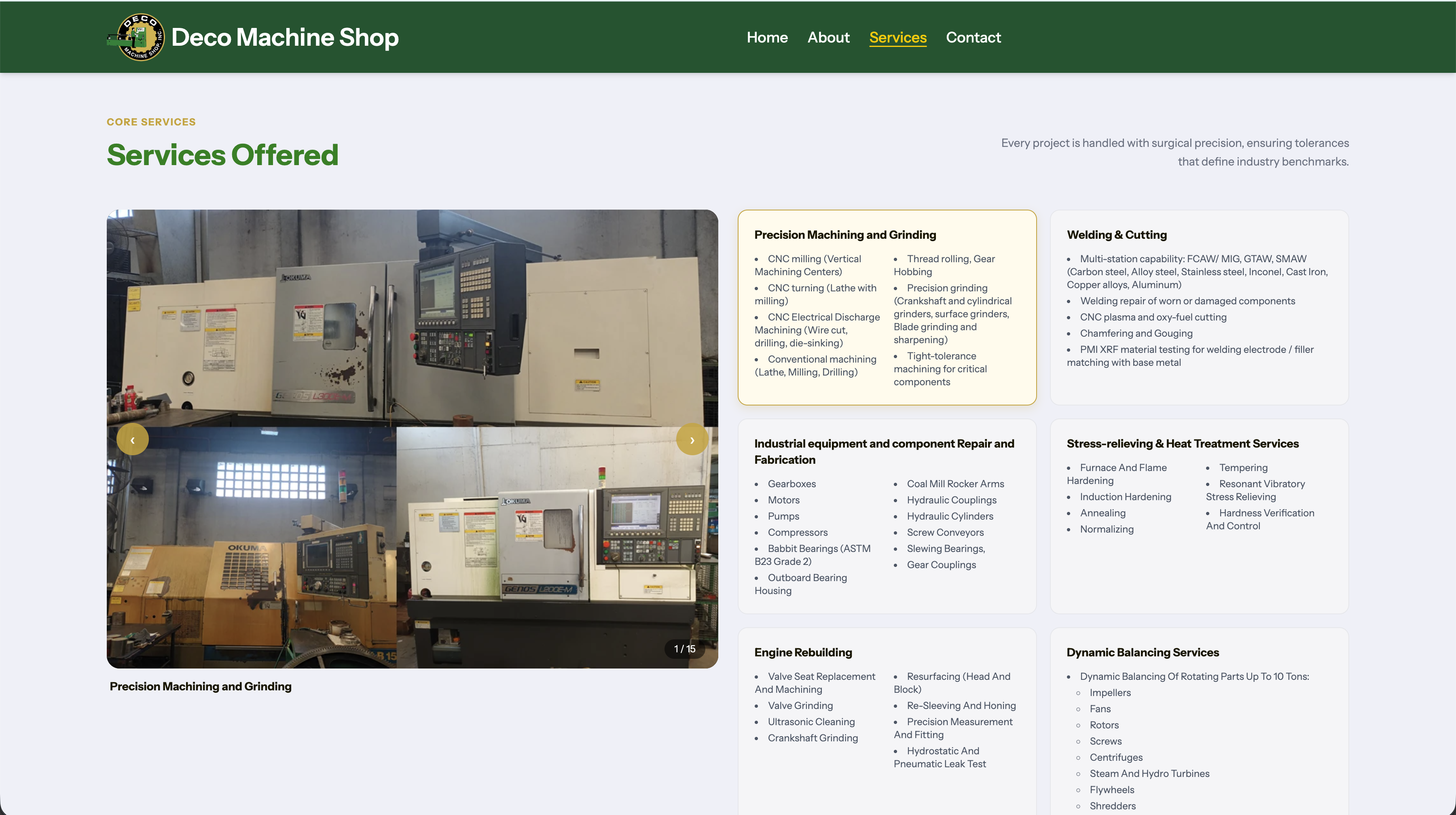The height and width of the screenshot is (815, 1456).
Task: Click 'Gear Couplings' item
Action: coord(941,565)
